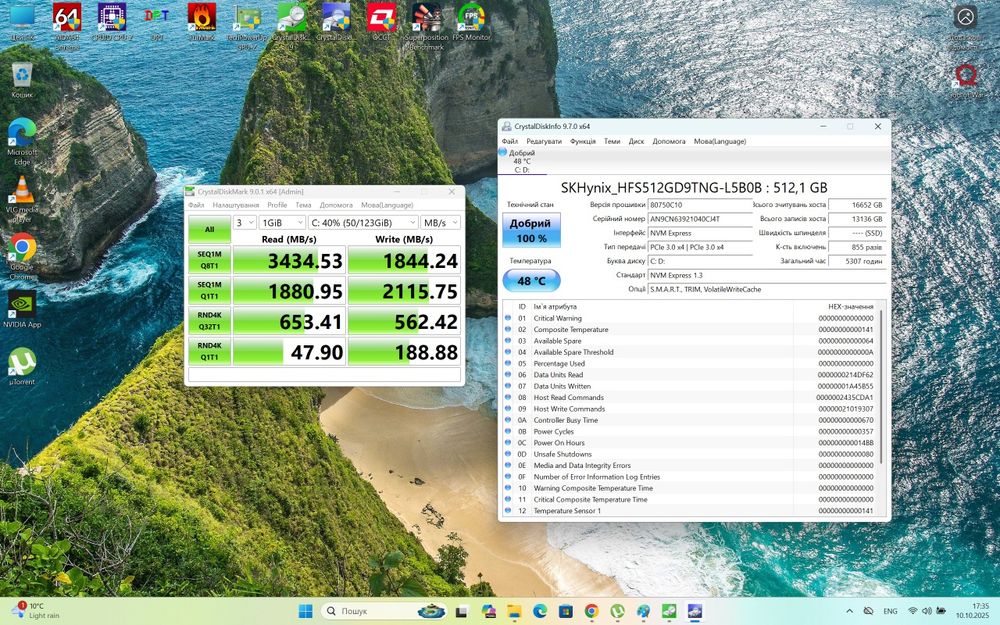This screenshot has width=1000, height=625.
Task: Click the µTorrent taskbar icon
Action: 617,611
